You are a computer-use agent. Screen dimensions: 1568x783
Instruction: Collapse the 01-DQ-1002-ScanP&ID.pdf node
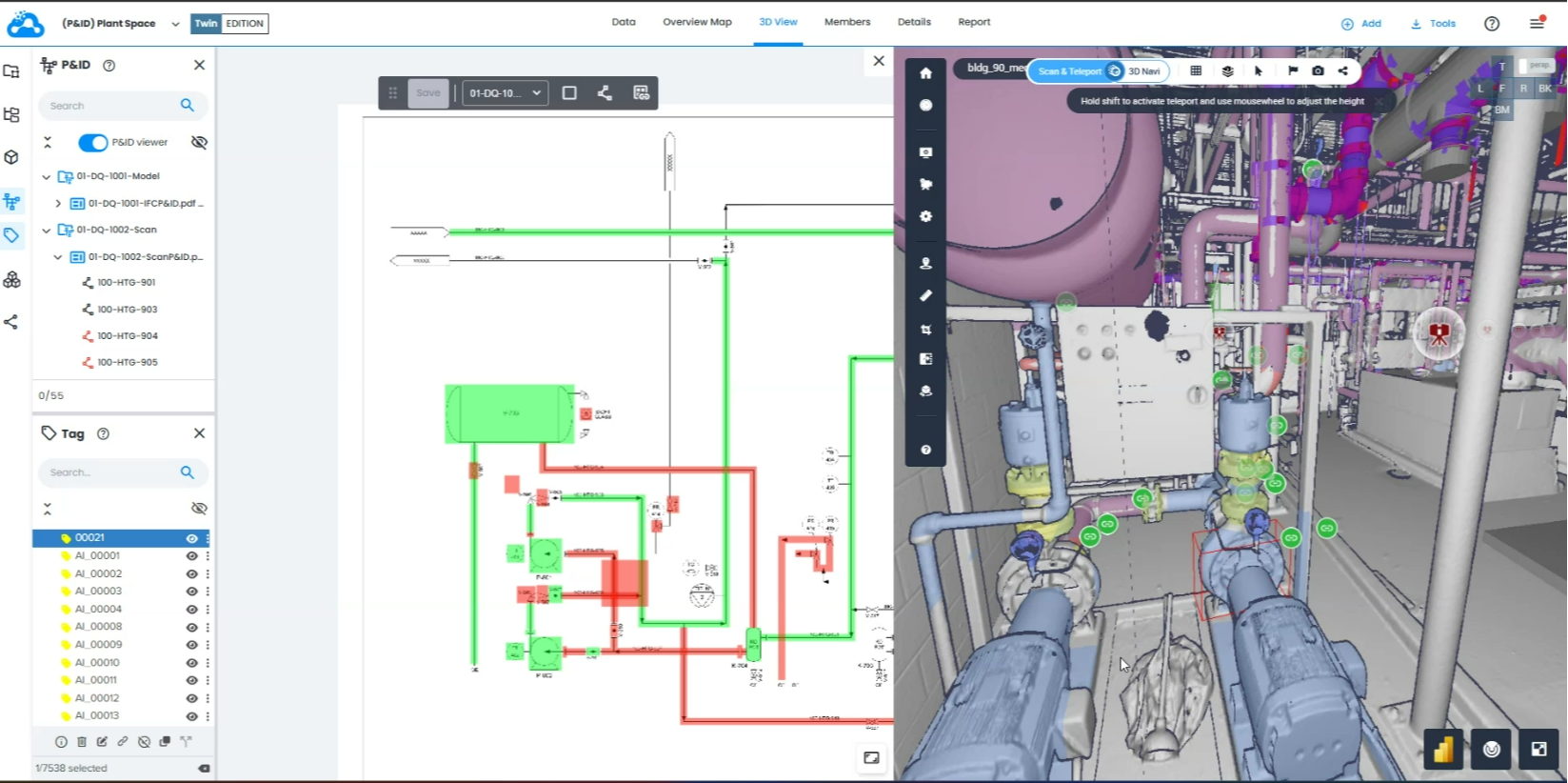click(58, 257)
